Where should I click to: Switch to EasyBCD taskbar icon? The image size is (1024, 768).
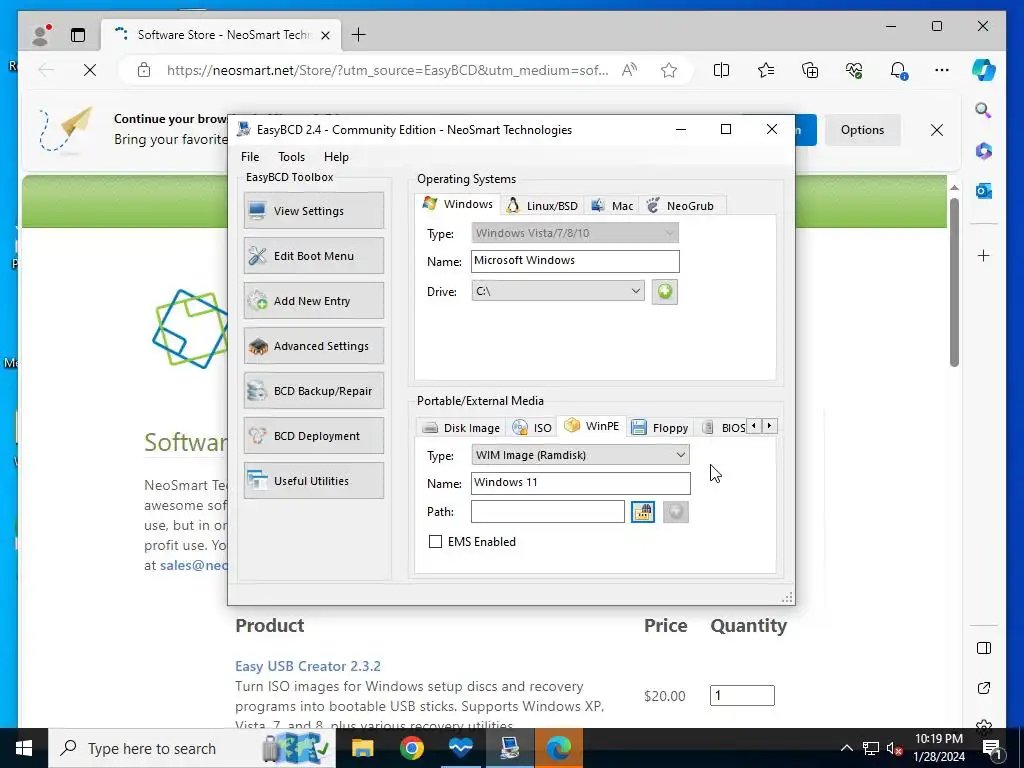point(509,748)
